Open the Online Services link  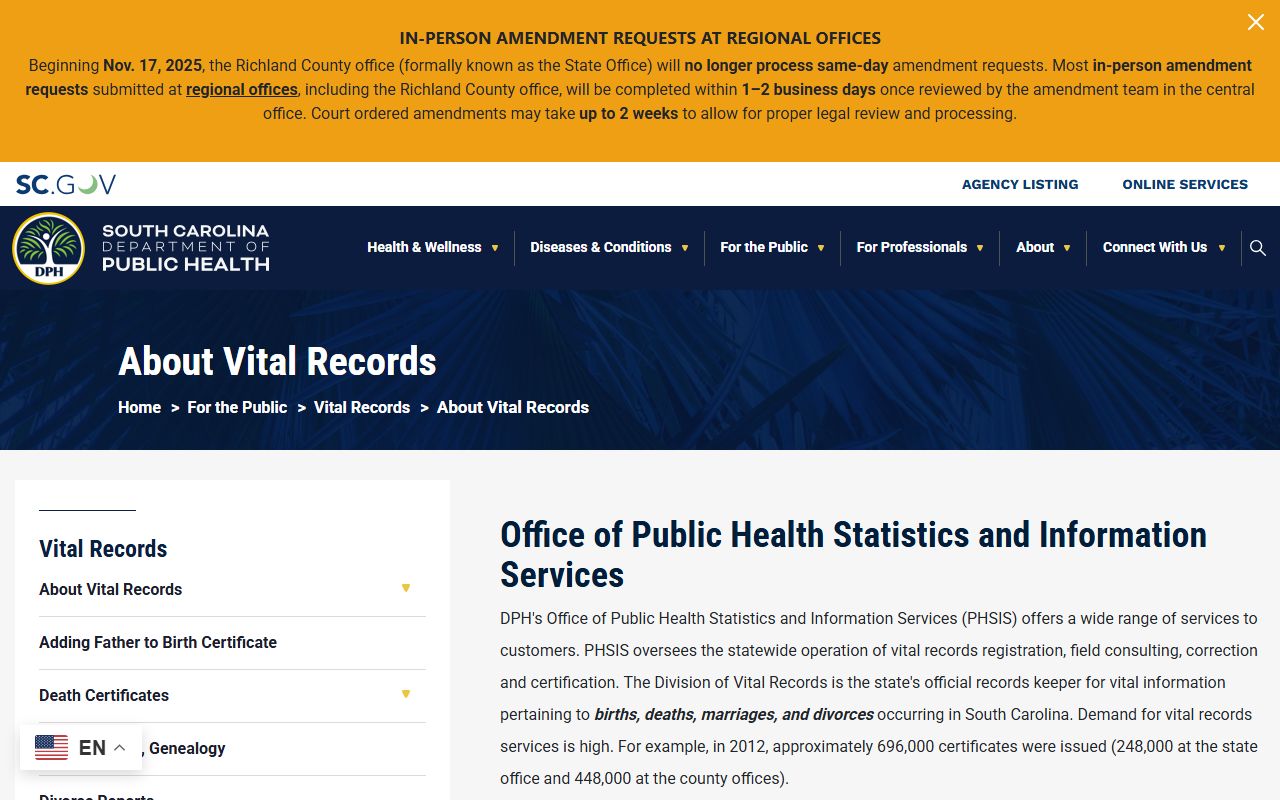(x=1185, y=184)
